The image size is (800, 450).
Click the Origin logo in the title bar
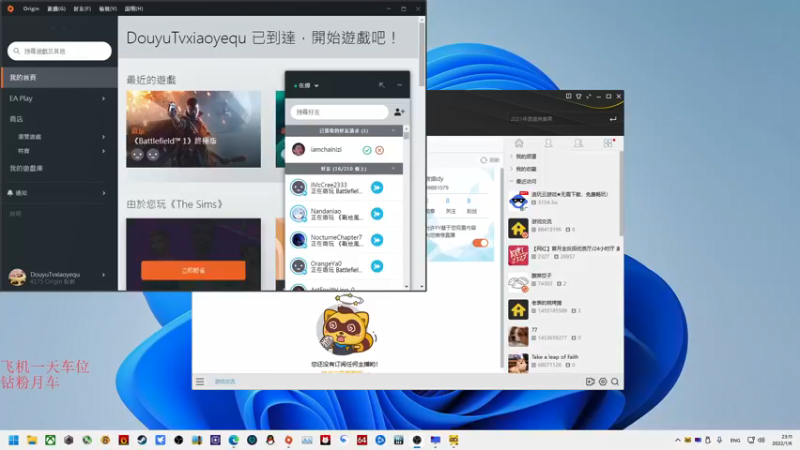tap(10, 9)
